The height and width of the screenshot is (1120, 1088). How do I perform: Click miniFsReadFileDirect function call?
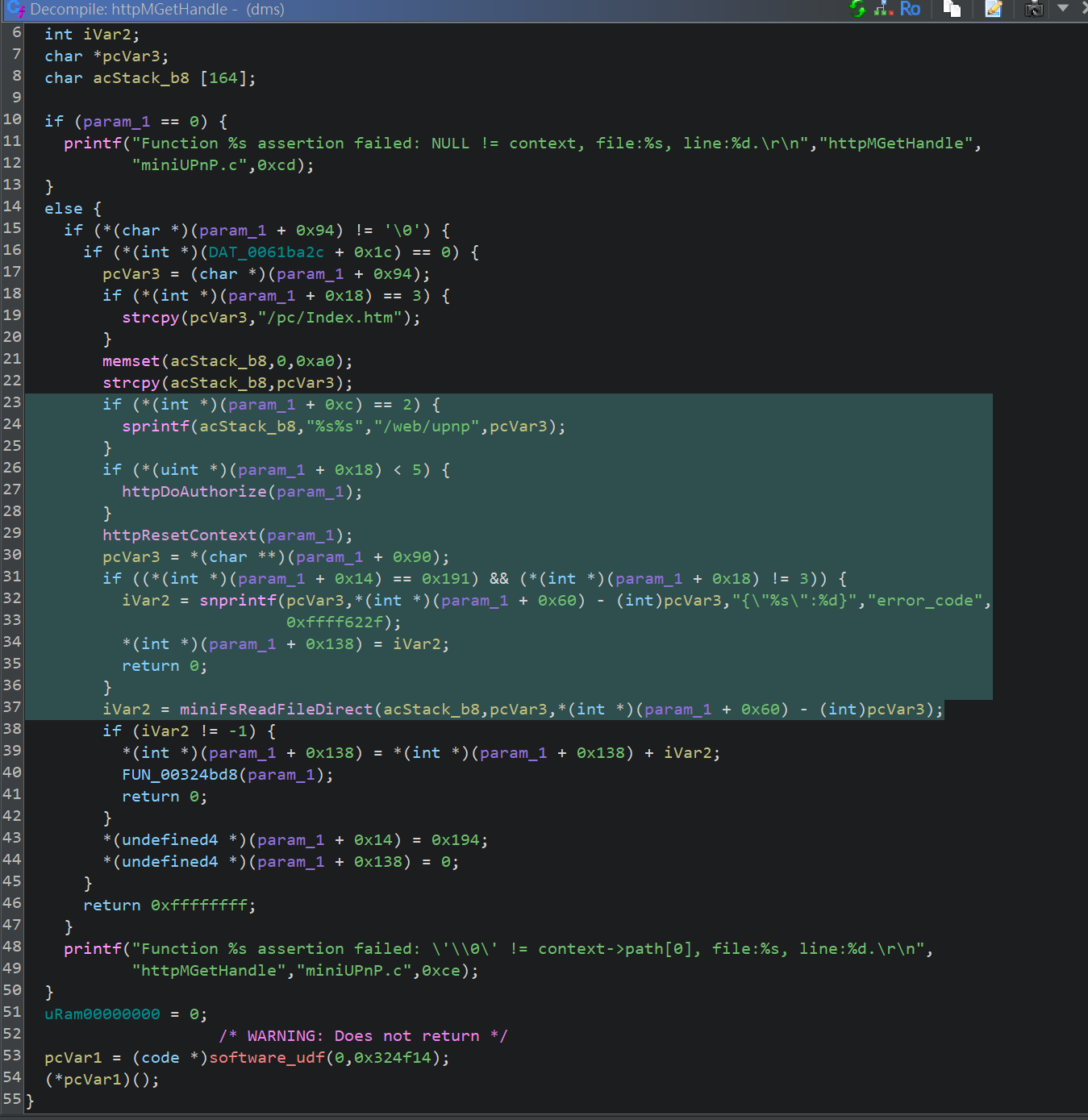277,710
